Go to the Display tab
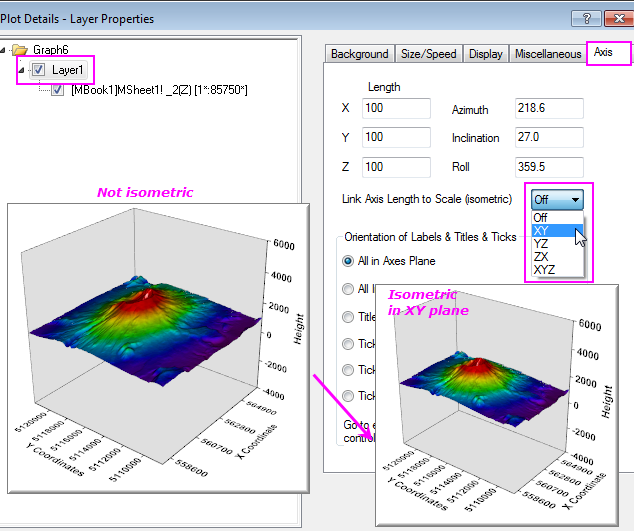 [485, 54]
